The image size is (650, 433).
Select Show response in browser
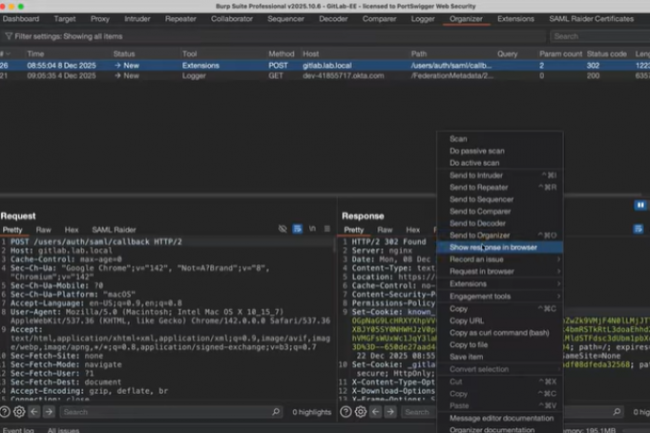pyautogui.click(x=493, y=246)
